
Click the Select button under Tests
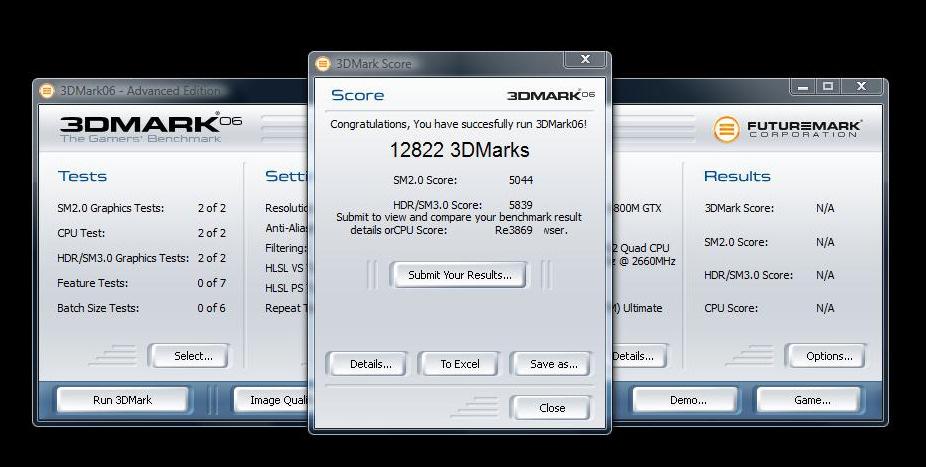[x=193, y=356]
